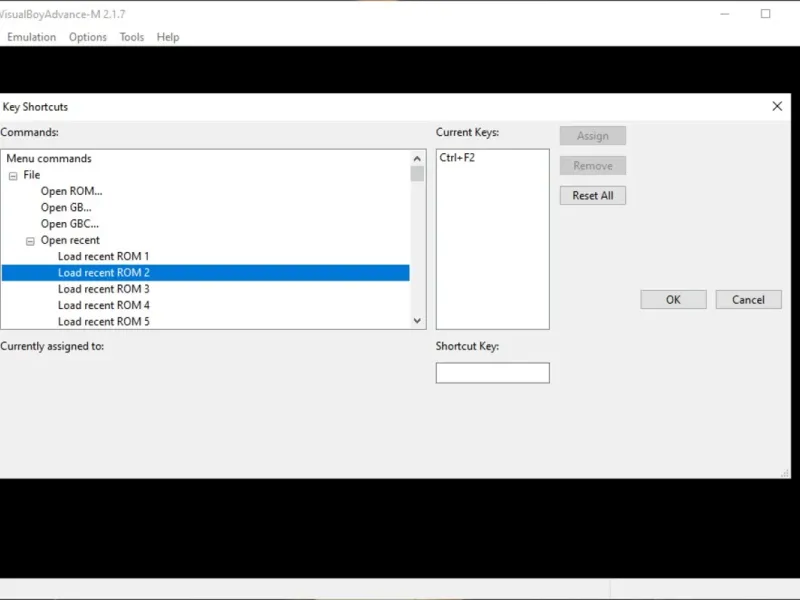Select Open ROM... command

point(71,191)
